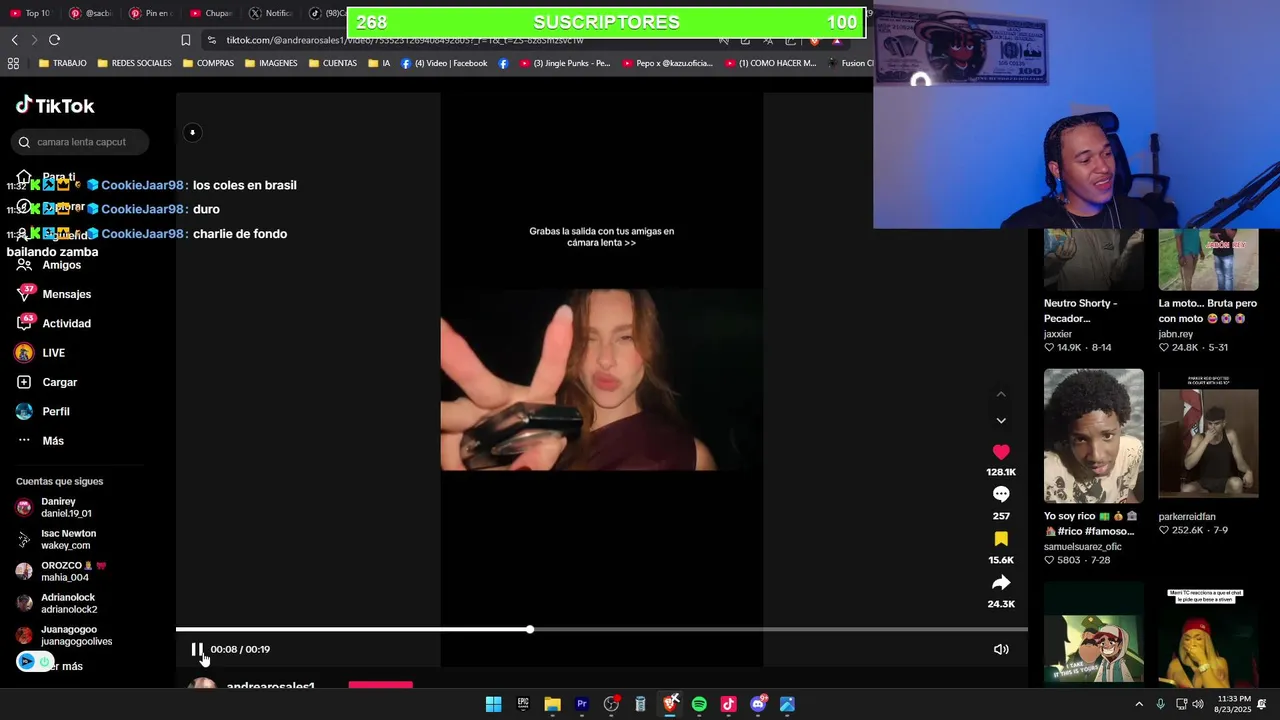Open Discord from taskbar
The width and height of the screenshot is (1280, 720).
(x=758, y=704)
